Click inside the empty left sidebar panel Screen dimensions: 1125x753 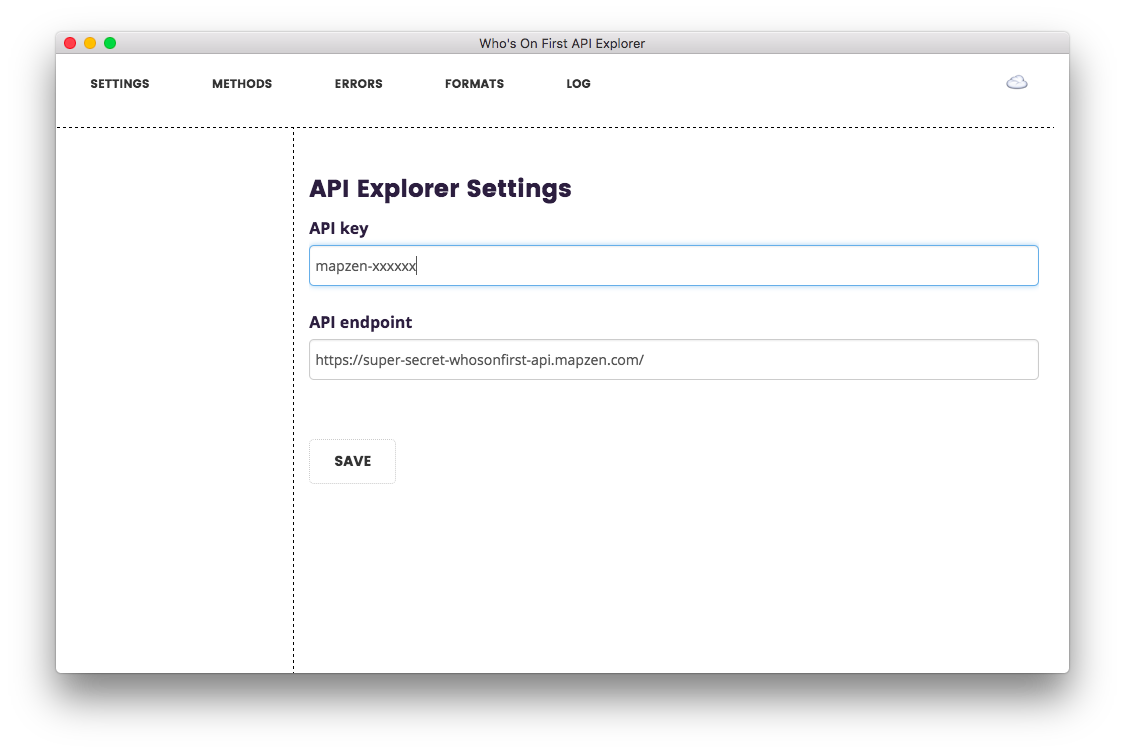(174, 399)
